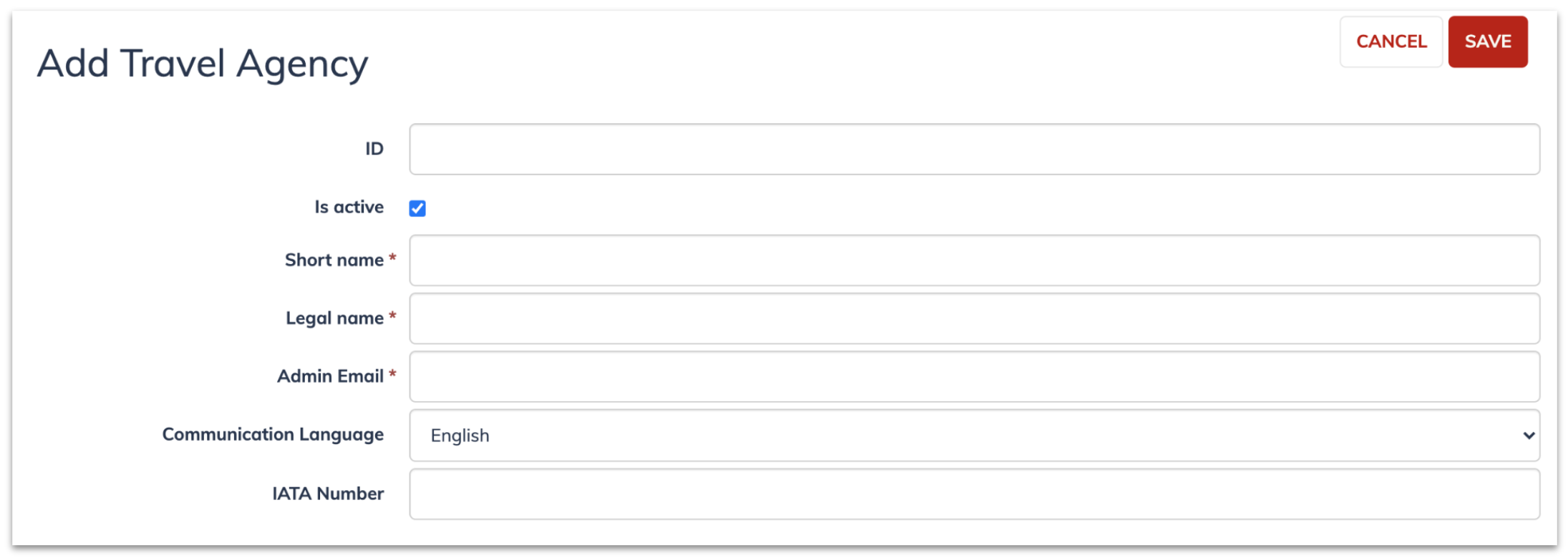The width and height of the screenshot is (1568, 558).
Task: Cancel adding the travel agency
Action: click(1391, 41)
